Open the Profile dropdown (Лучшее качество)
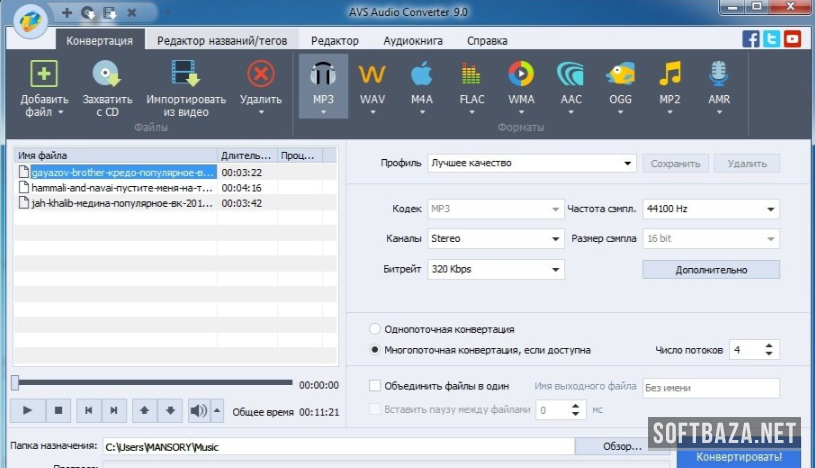The width and height of the screenshot is (815, 468). tap(532, 163)
